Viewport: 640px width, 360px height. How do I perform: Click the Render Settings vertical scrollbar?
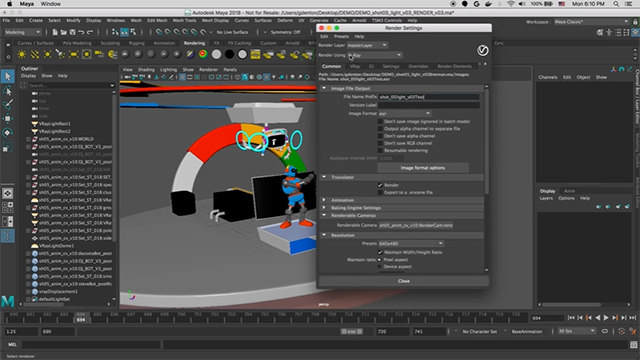tap(486, 141)
